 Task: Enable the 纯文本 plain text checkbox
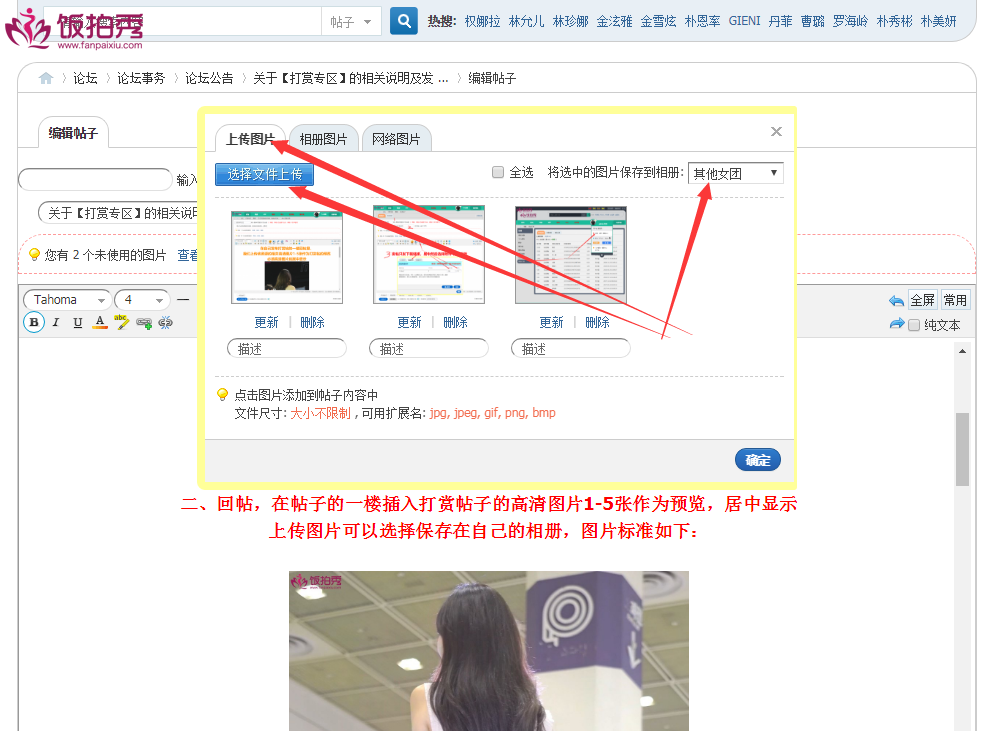pyautogui.click(x=914, y=325)
